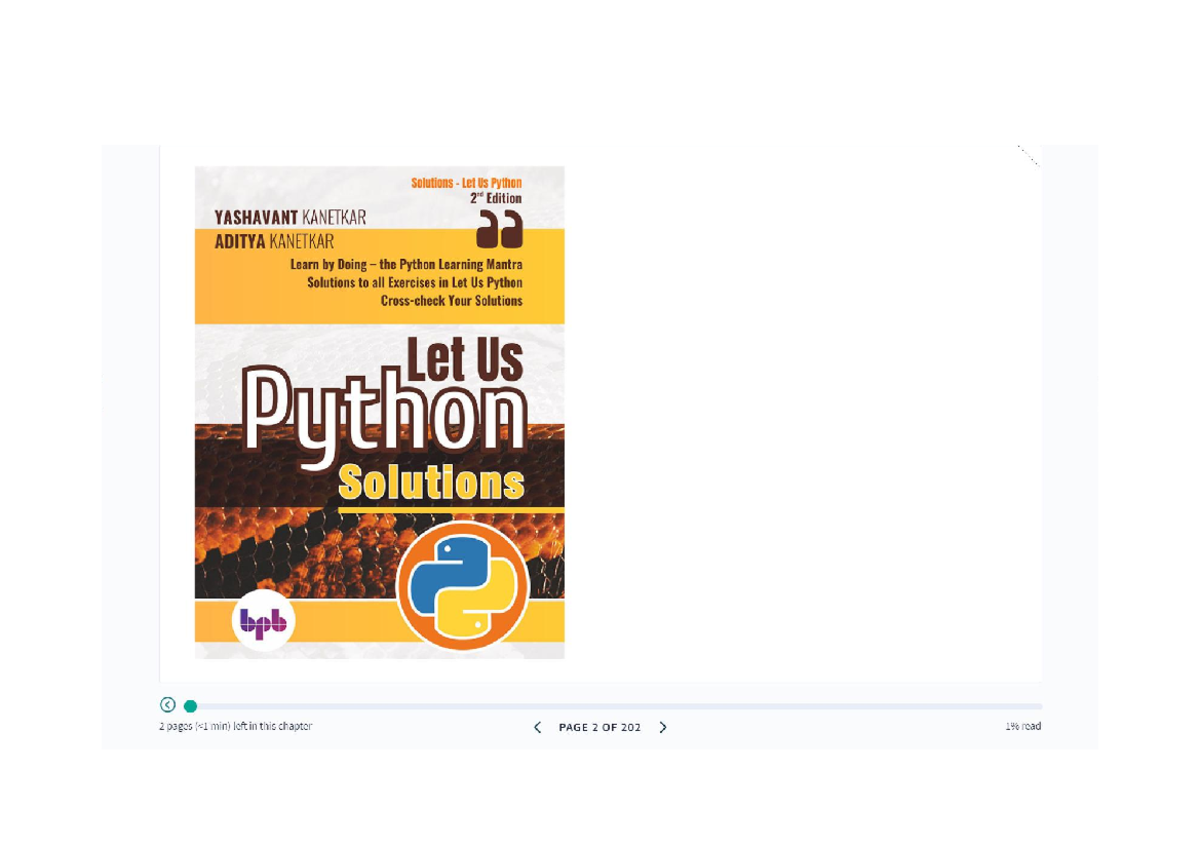
Task: Click author name 'ADITYA KANETKAR'
Action: [x=274, y=241]
